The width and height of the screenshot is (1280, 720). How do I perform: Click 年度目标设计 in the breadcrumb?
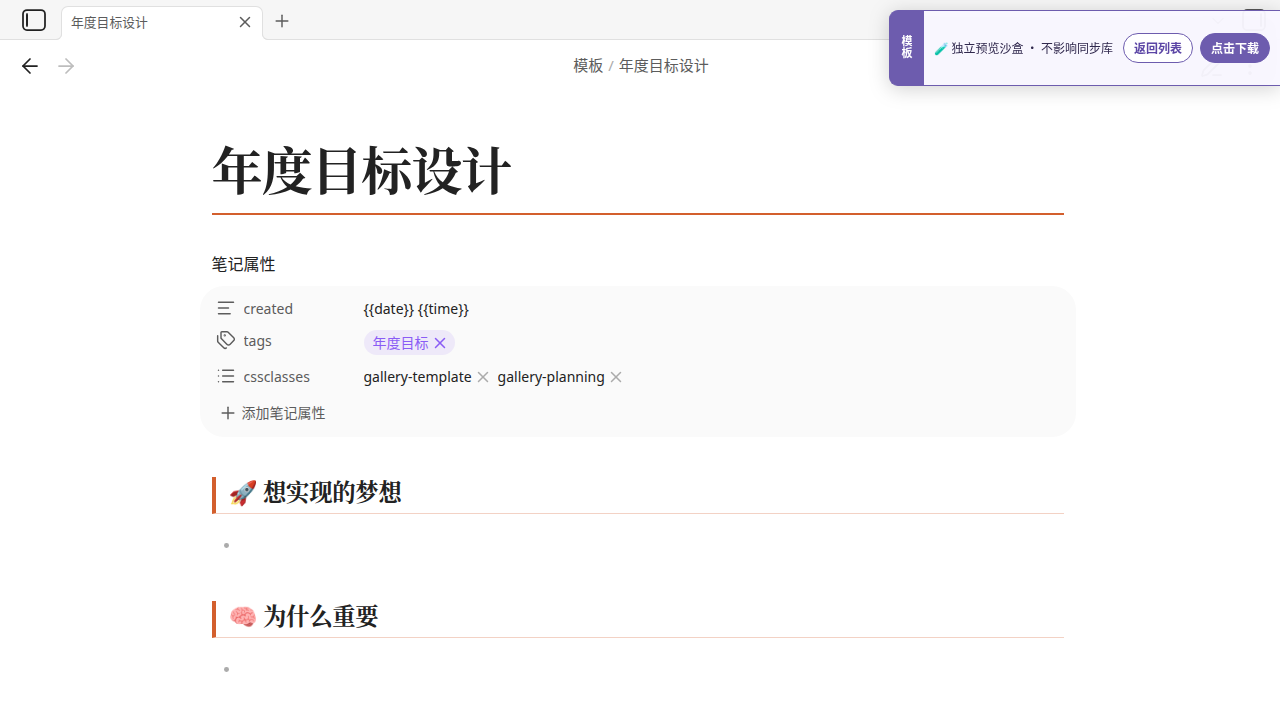(x=664, y=66)
